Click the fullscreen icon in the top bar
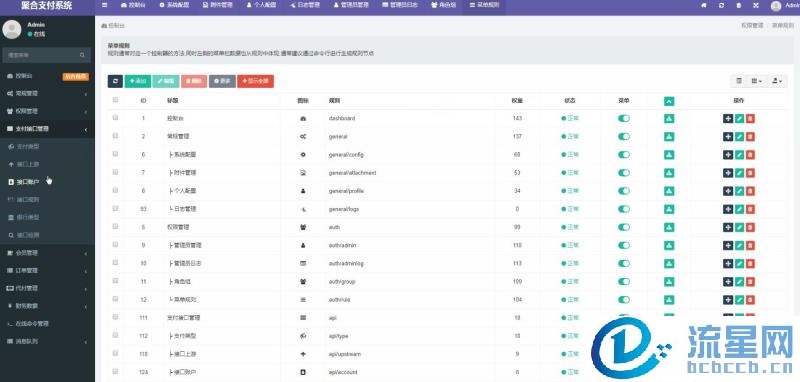Image resolution: width=800 pixels, height=382 pixels. [756, 6]
